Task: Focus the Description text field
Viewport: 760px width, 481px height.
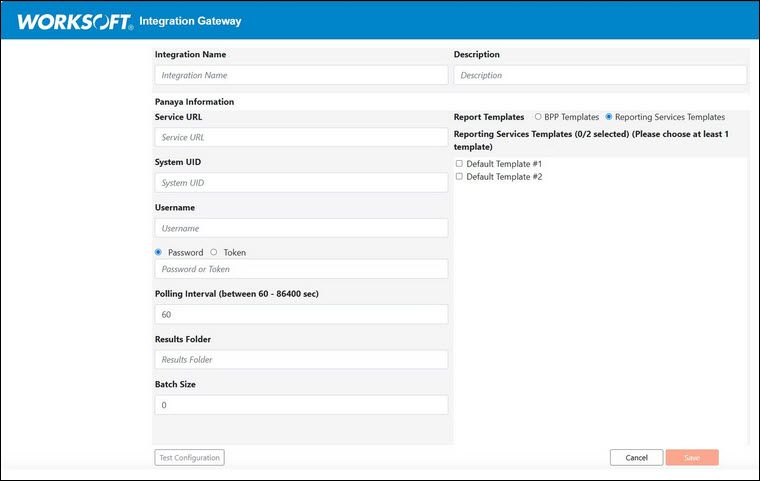Action: click(600, 75)
